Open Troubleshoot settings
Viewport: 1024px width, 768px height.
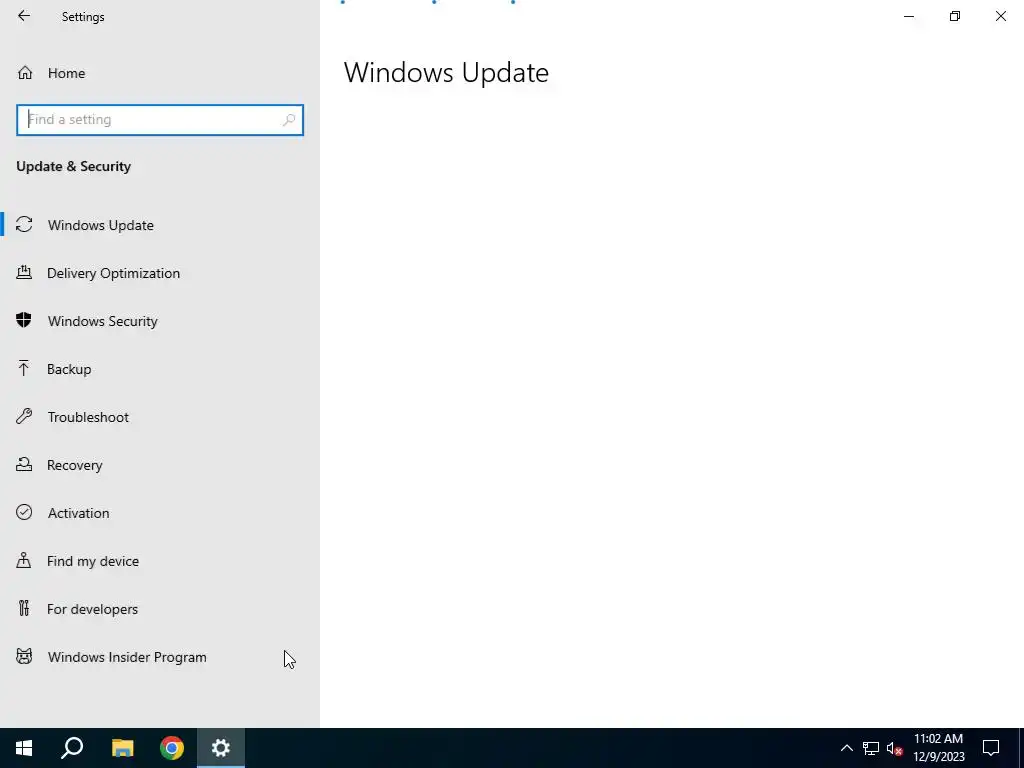coord(160,417)
